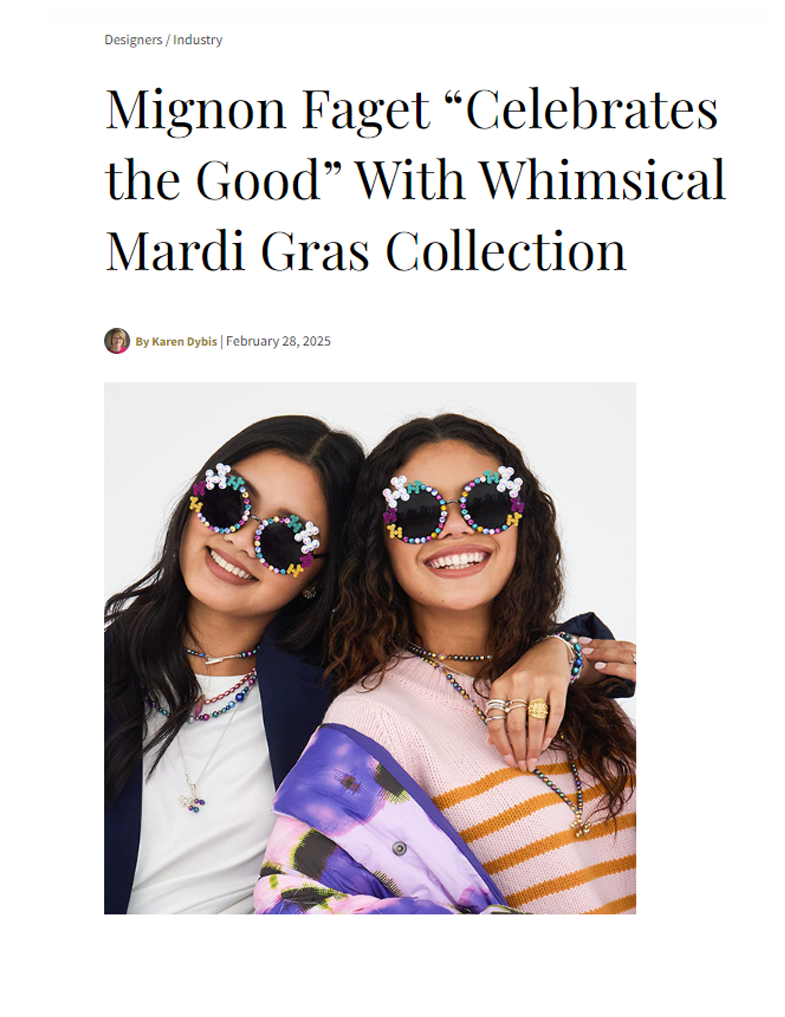Click the purple floral jacket in photo
Image resolution: width=785 pixels, height=1017 pixels.
[x=363, y=824]
